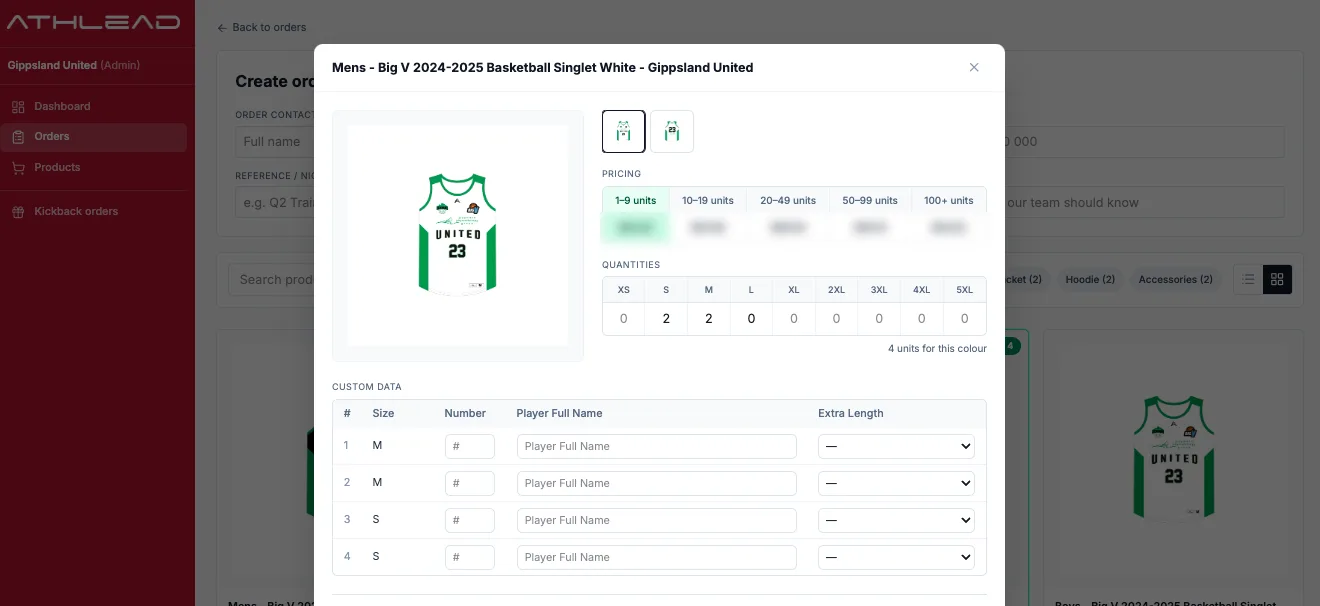Image resolution: width=1320 pixels, height=606 pixels.
Task: Edit the L quantity field
Action: (751, 319)
